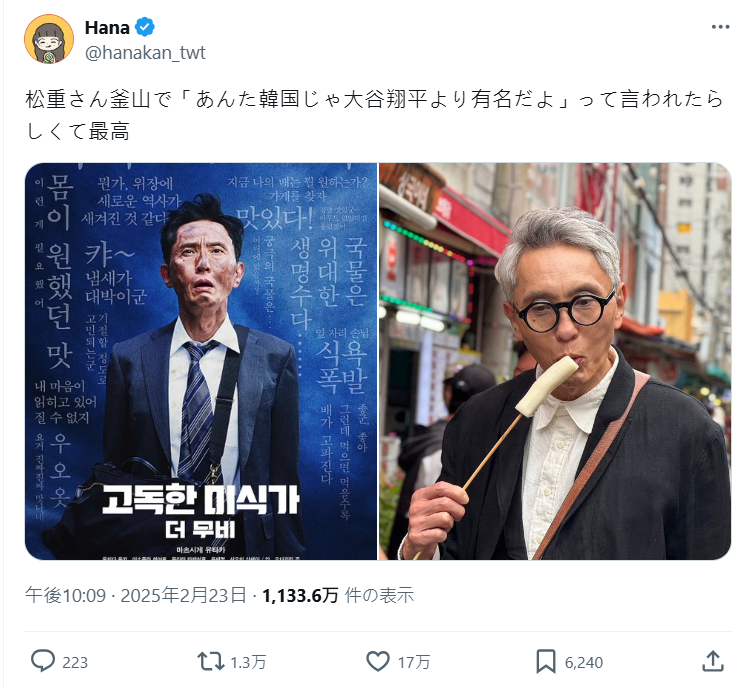Click the blue verified badge
742x688 pixels.
[x=145, y=27]
